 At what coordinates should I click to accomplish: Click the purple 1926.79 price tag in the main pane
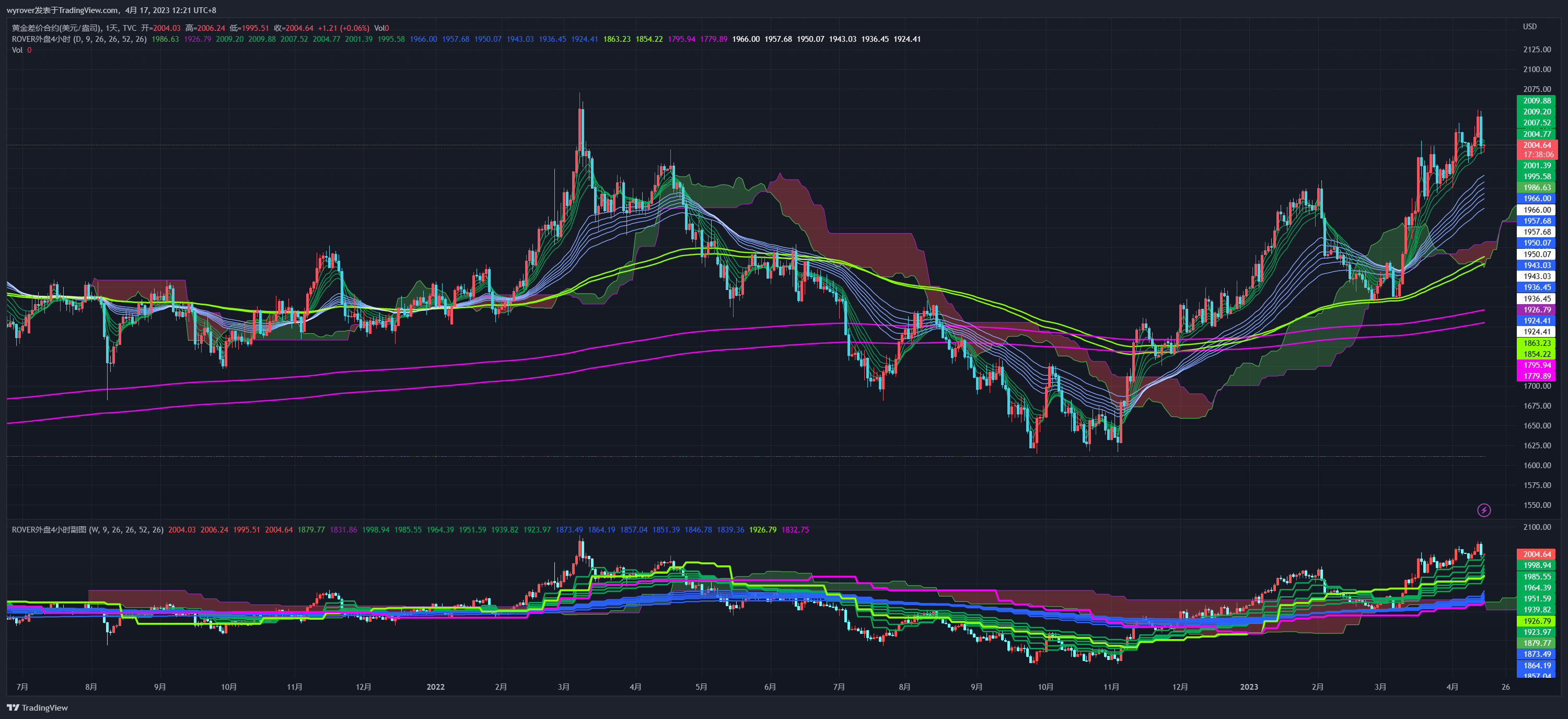click(x=1536, y=310)
